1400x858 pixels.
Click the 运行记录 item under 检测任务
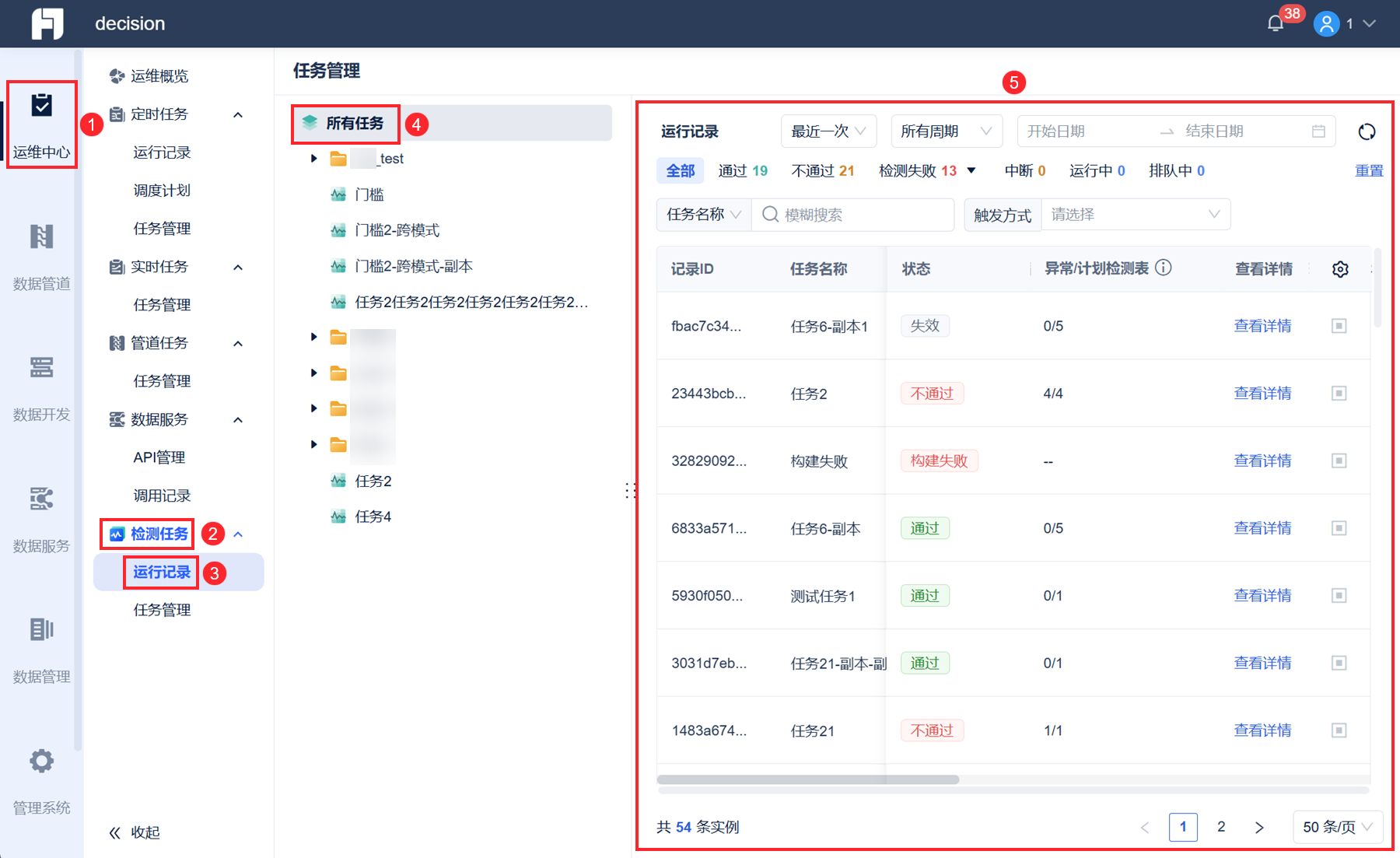[162, 573]
